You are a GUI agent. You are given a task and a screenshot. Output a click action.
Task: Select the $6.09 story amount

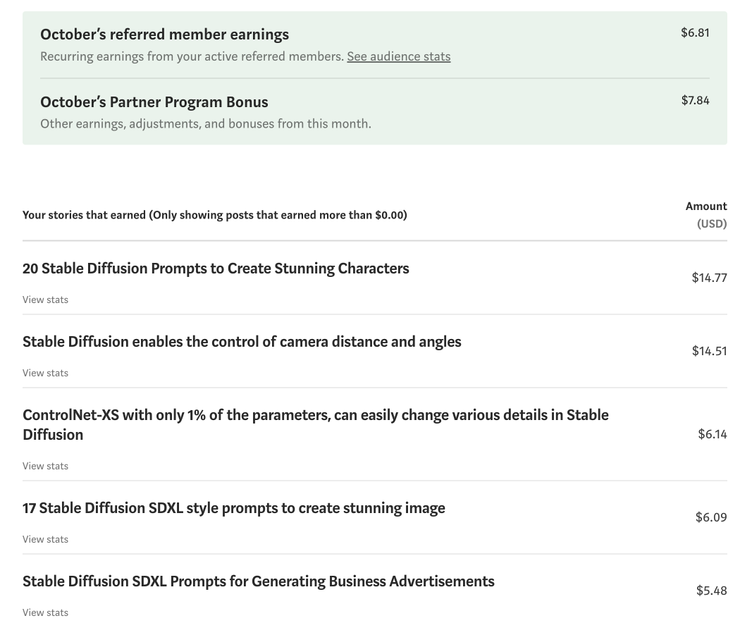click(711, 517)
